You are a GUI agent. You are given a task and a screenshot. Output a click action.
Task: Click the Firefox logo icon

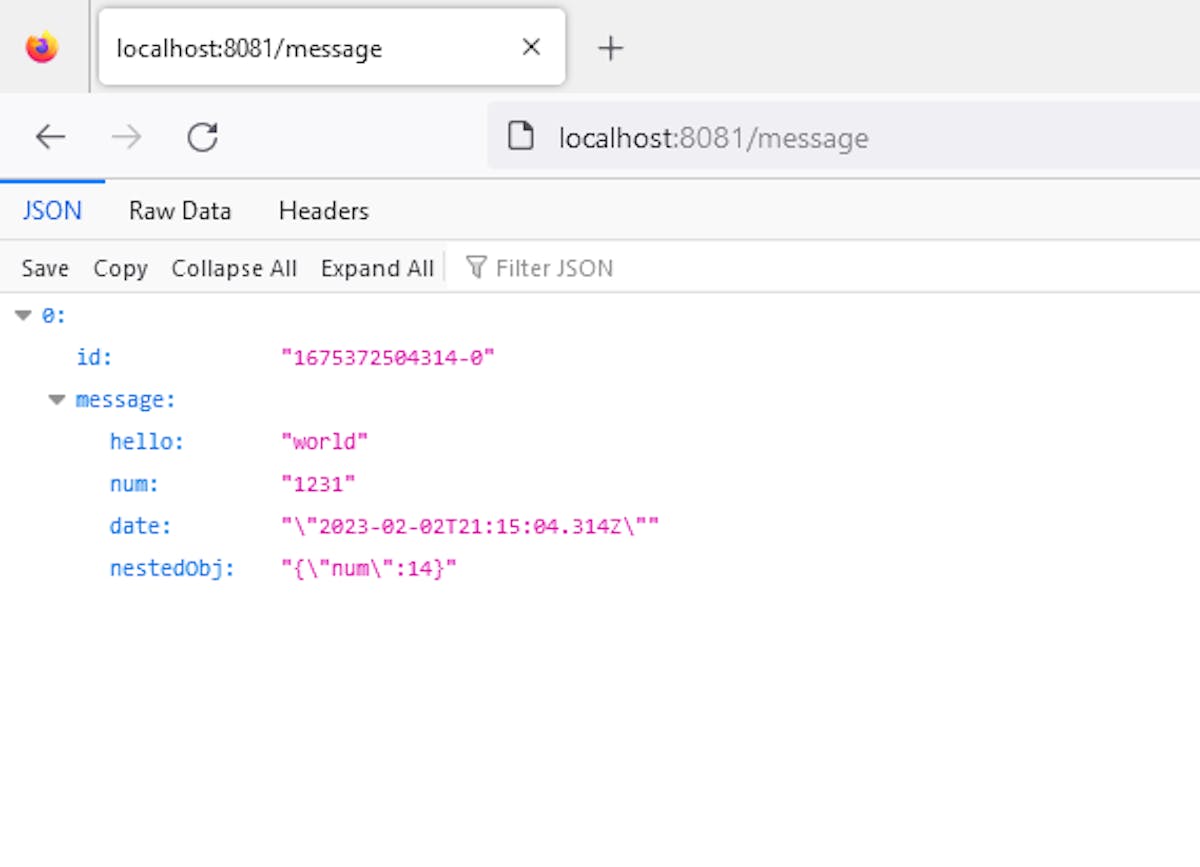pyautogui.click(x=42, y=47)
